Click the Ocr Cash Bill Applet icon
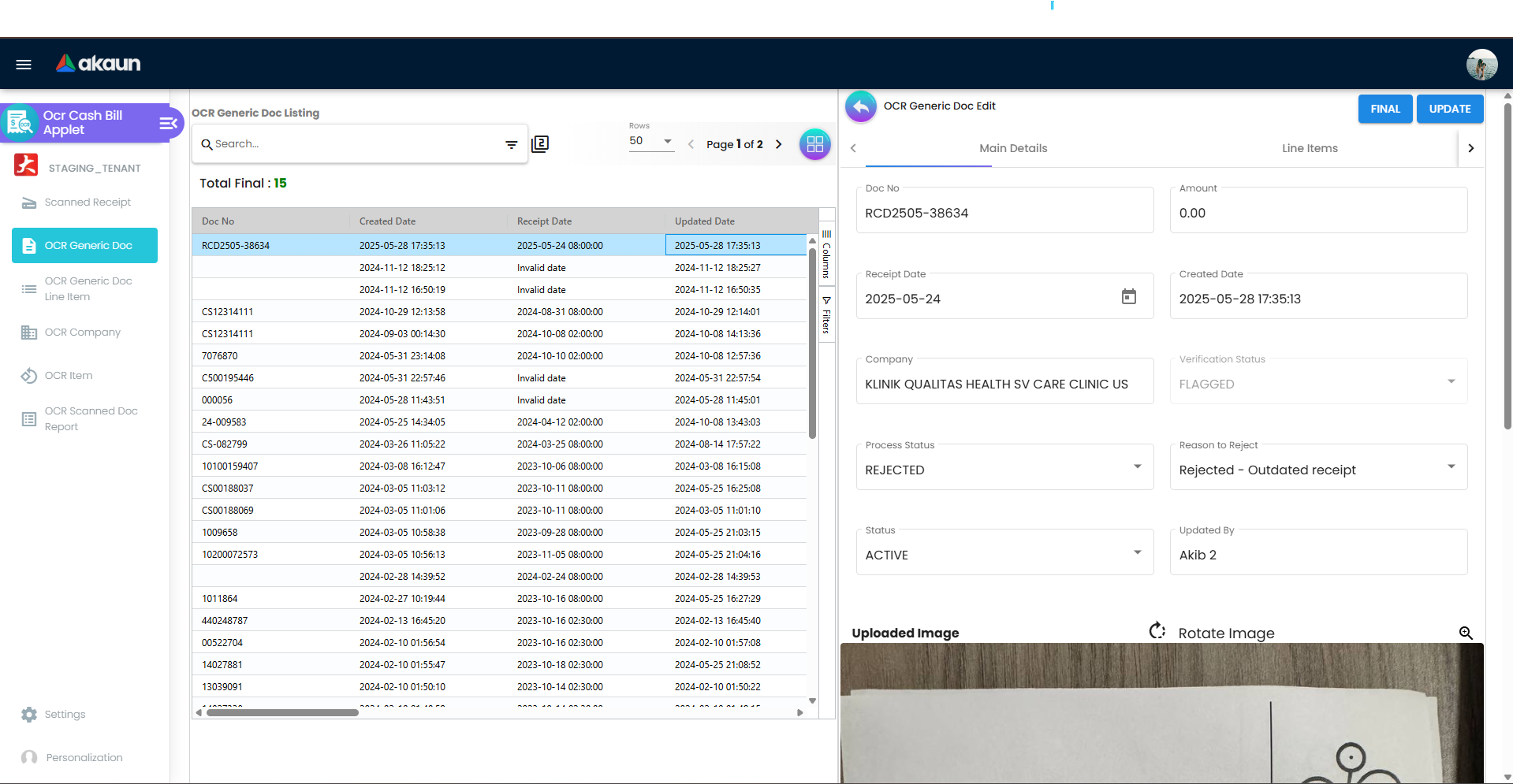The height and width of the screenshot is (784, 1513). pos(20,123)
